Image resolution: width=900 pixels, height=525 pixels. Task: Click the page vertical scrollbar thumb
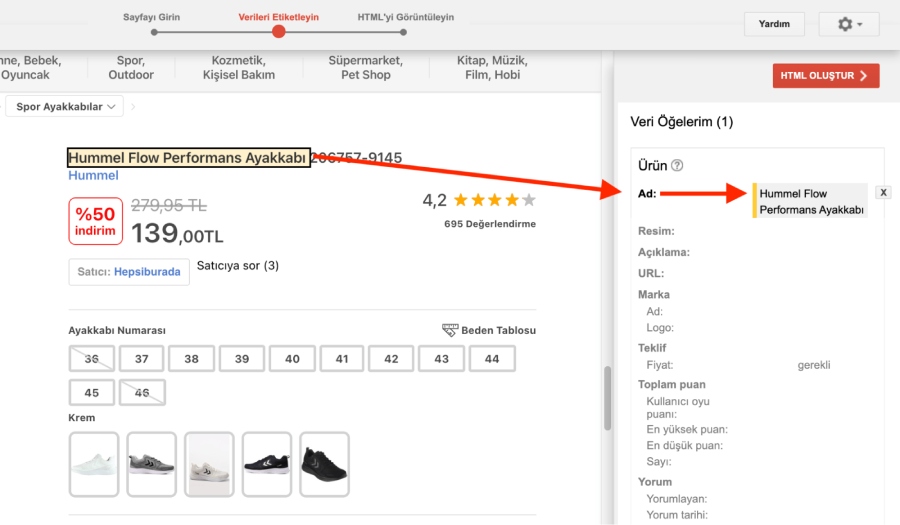607,398
